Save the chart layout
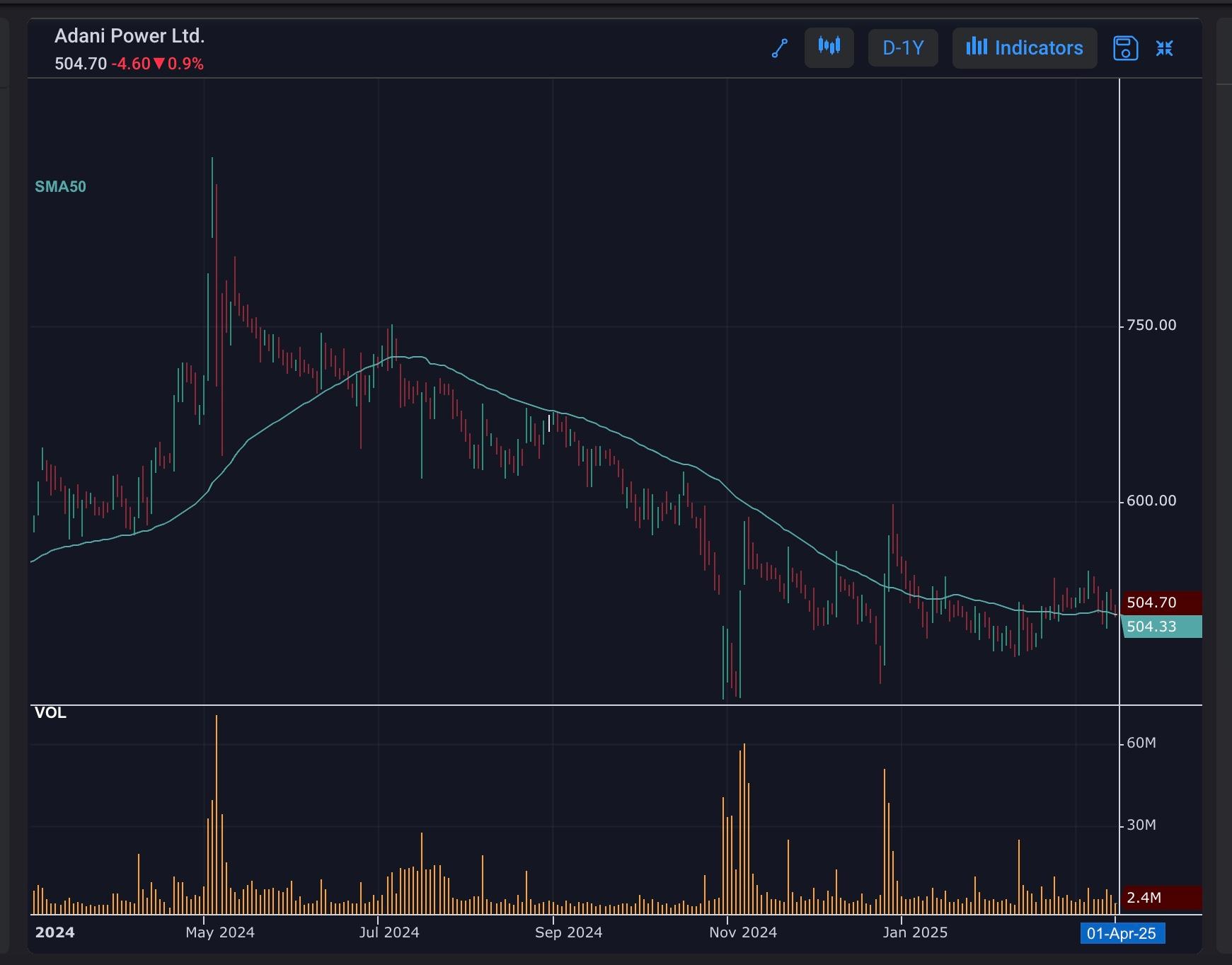 point(1125,48)
